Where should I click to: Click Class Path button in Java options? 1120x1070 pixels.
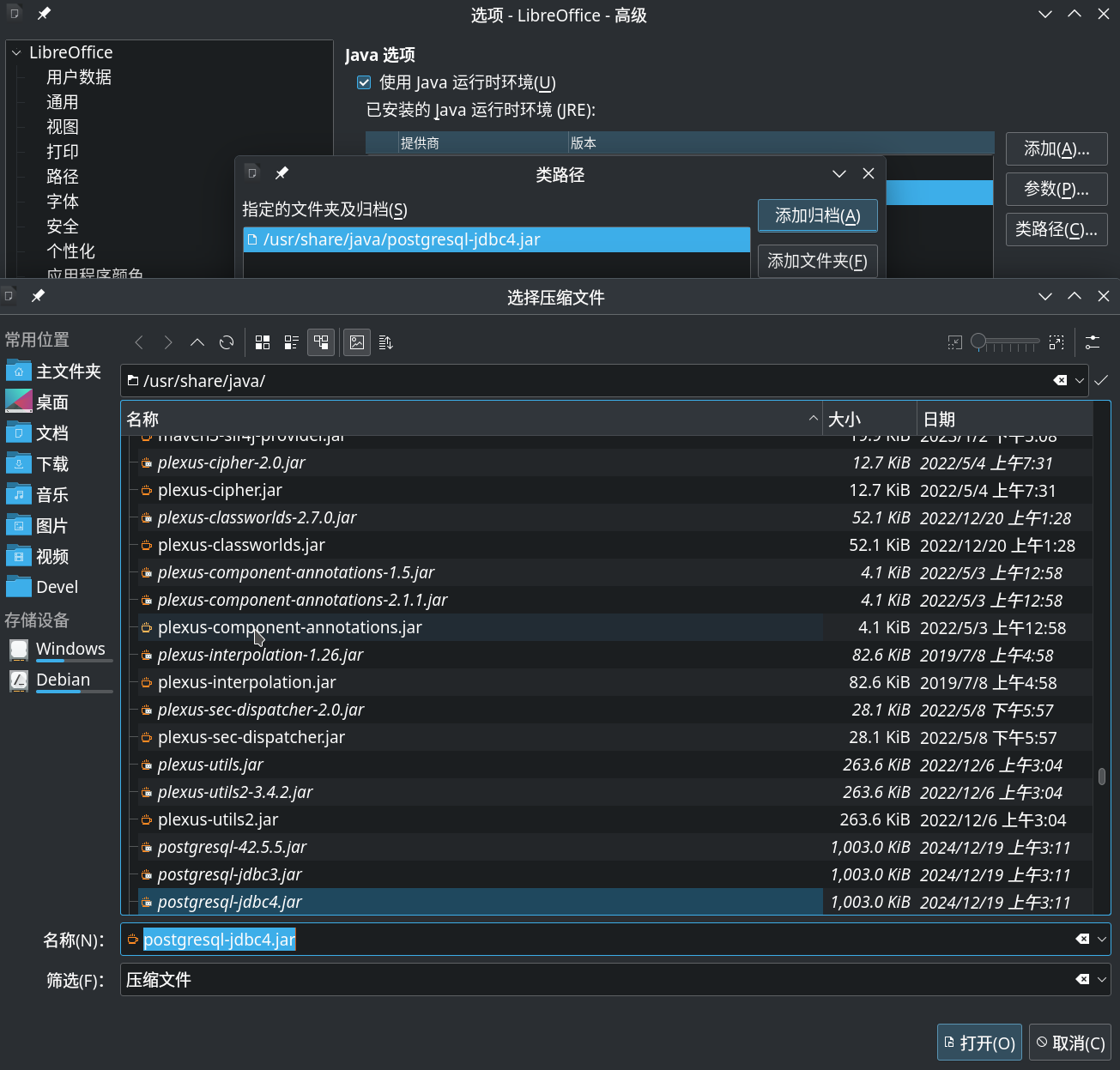pyautogui.click(x=1056, y=229)
